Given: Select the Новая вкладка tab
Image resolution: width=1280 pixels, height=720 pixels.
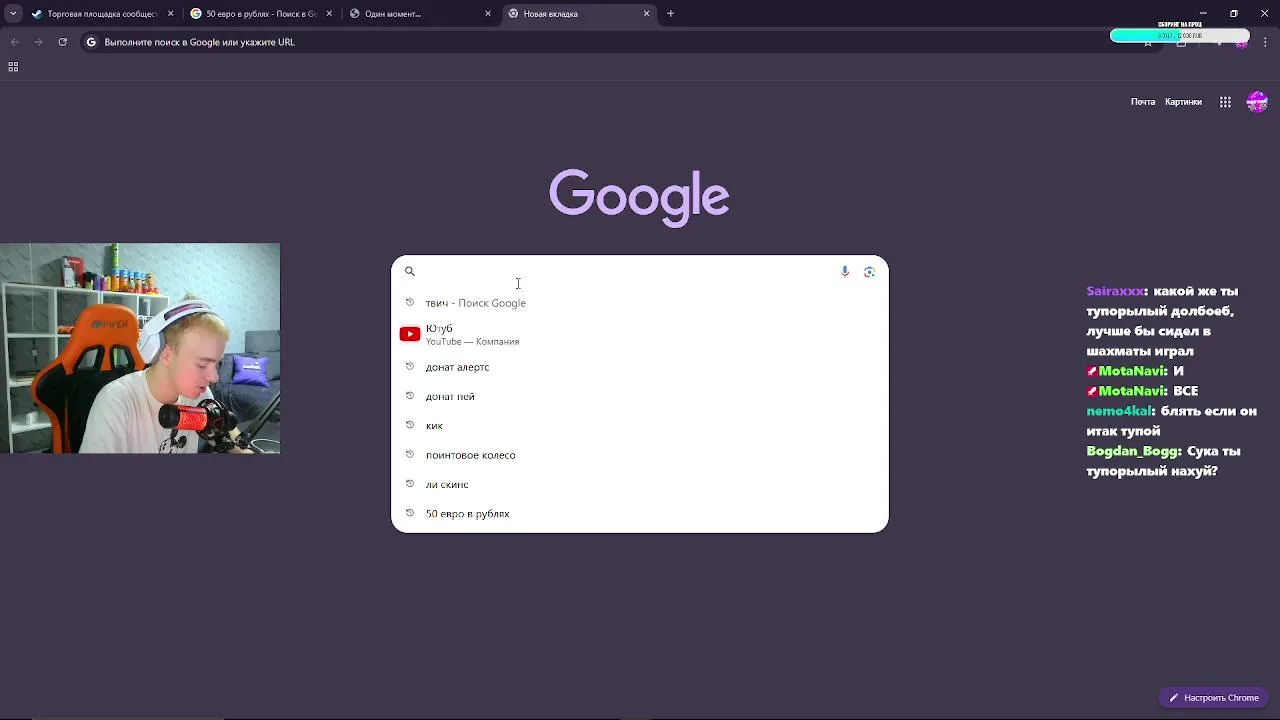Looking at the screenshot, I should (x=577, y=14).
